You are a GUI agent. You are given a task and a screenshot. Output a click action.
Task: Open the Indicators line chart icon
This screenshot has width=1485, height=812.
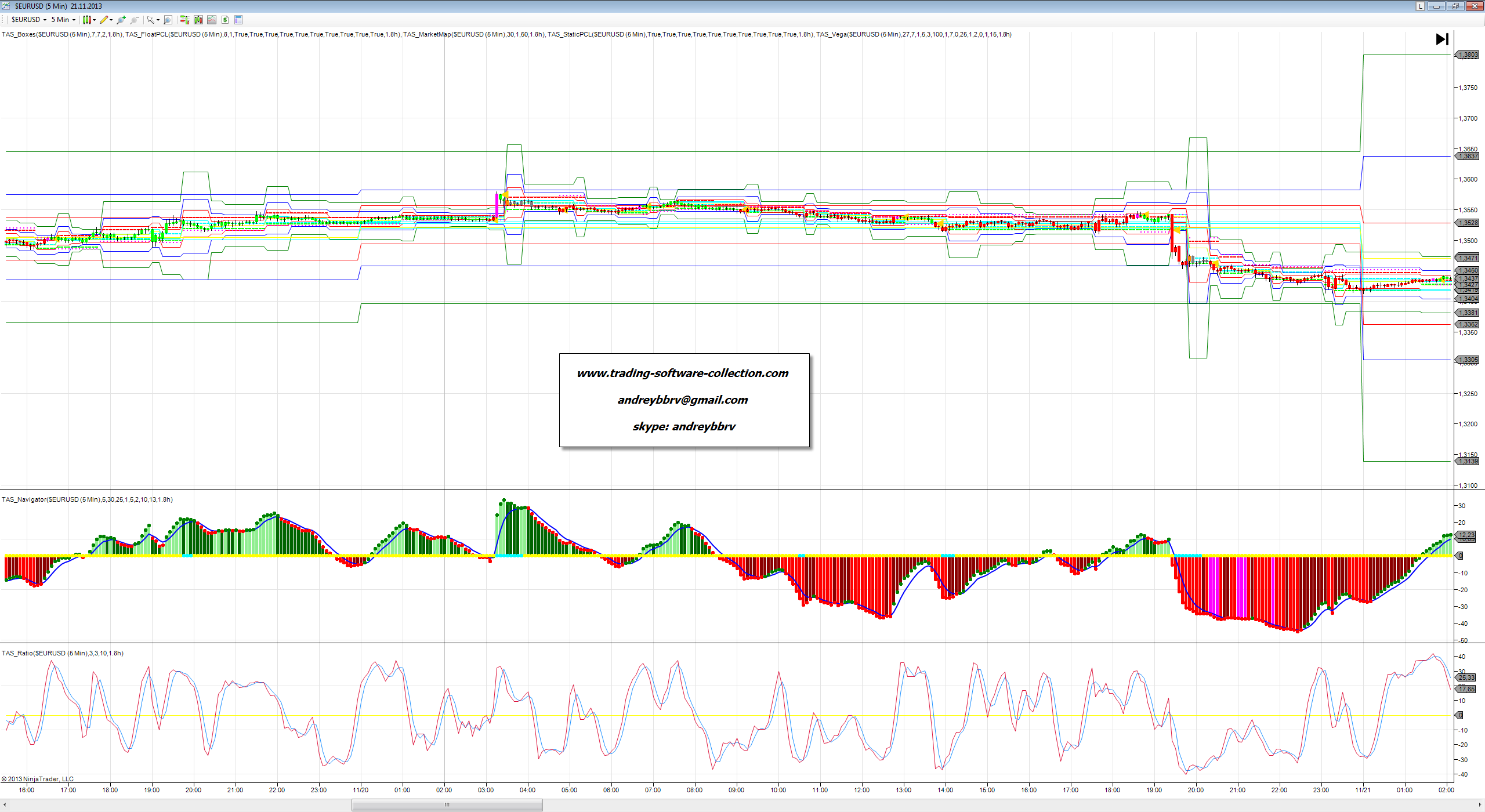point(212,20)
